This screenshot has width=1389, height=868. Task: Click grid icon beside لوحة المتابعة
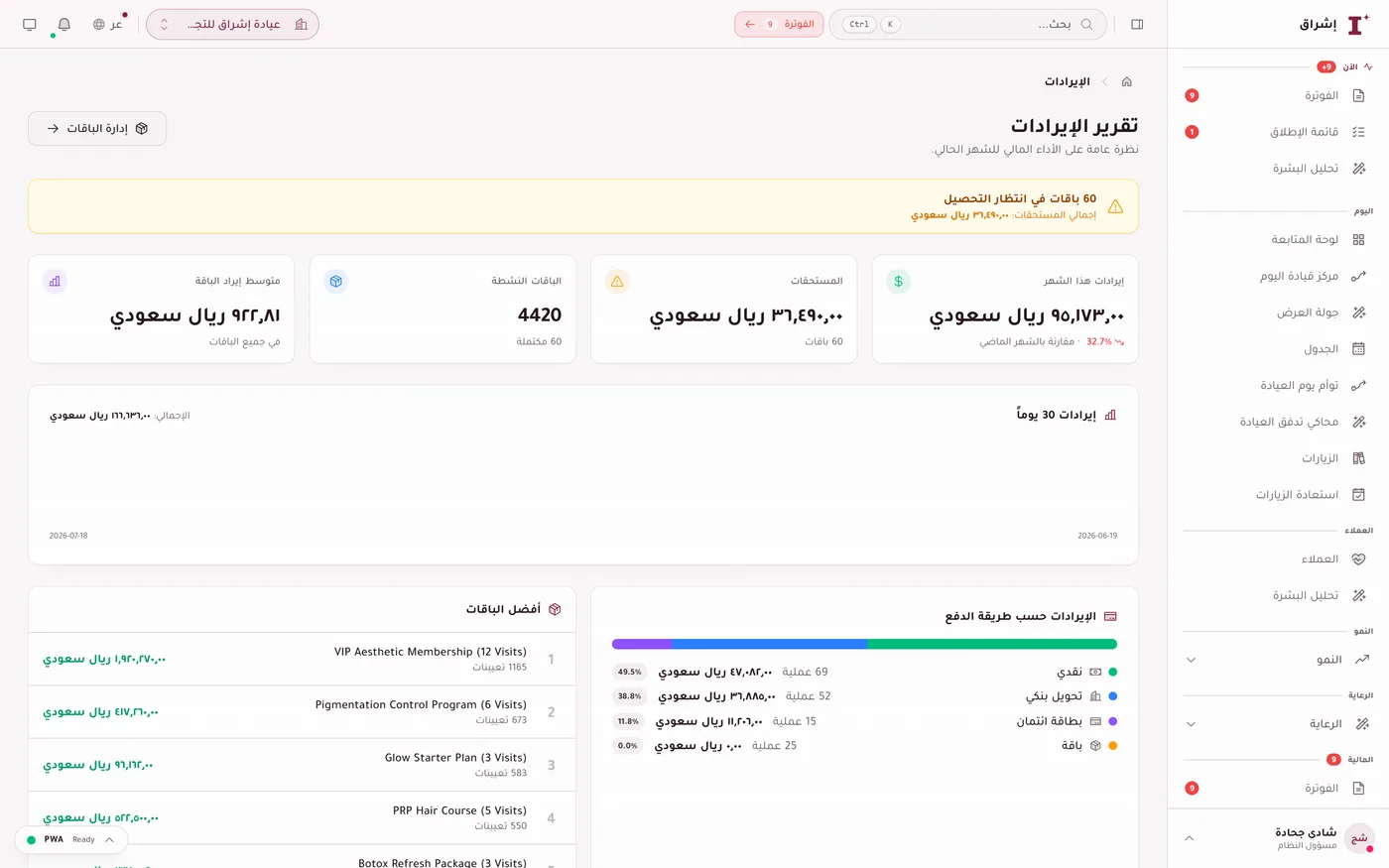pyautogui.click(x=1359, y=239)
